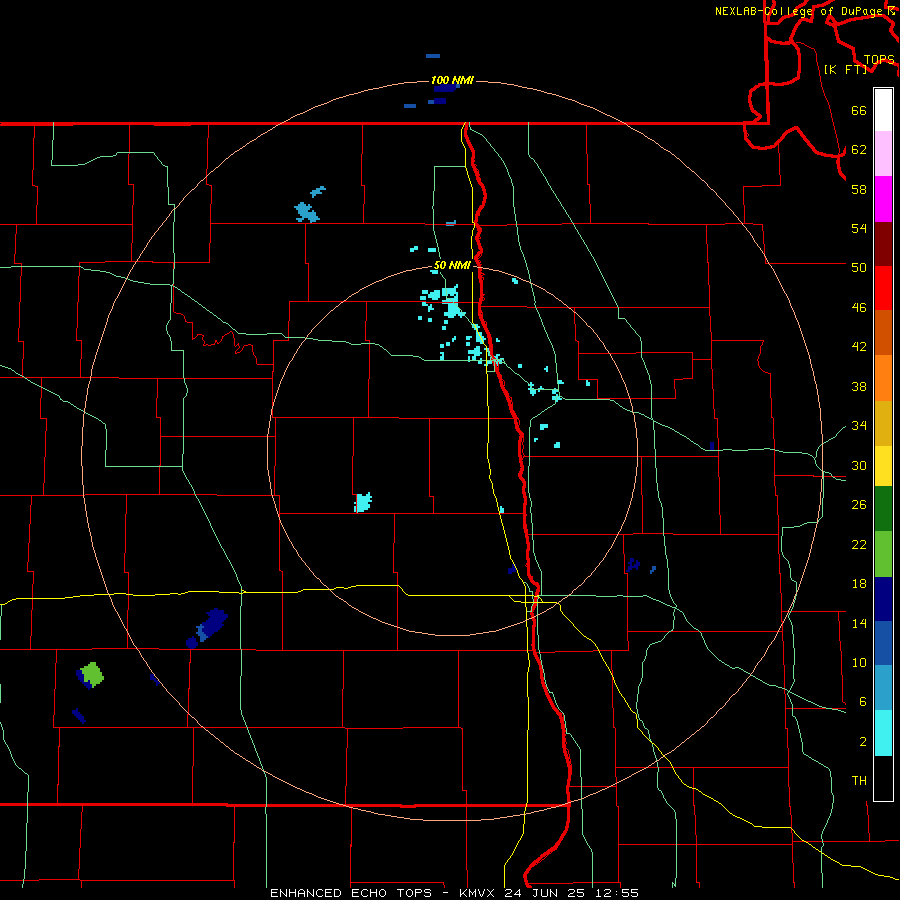Select the "TOPS" legend title
Image resolution: width=900 pixels, height=900 pixels.
(x=879, y=60)
